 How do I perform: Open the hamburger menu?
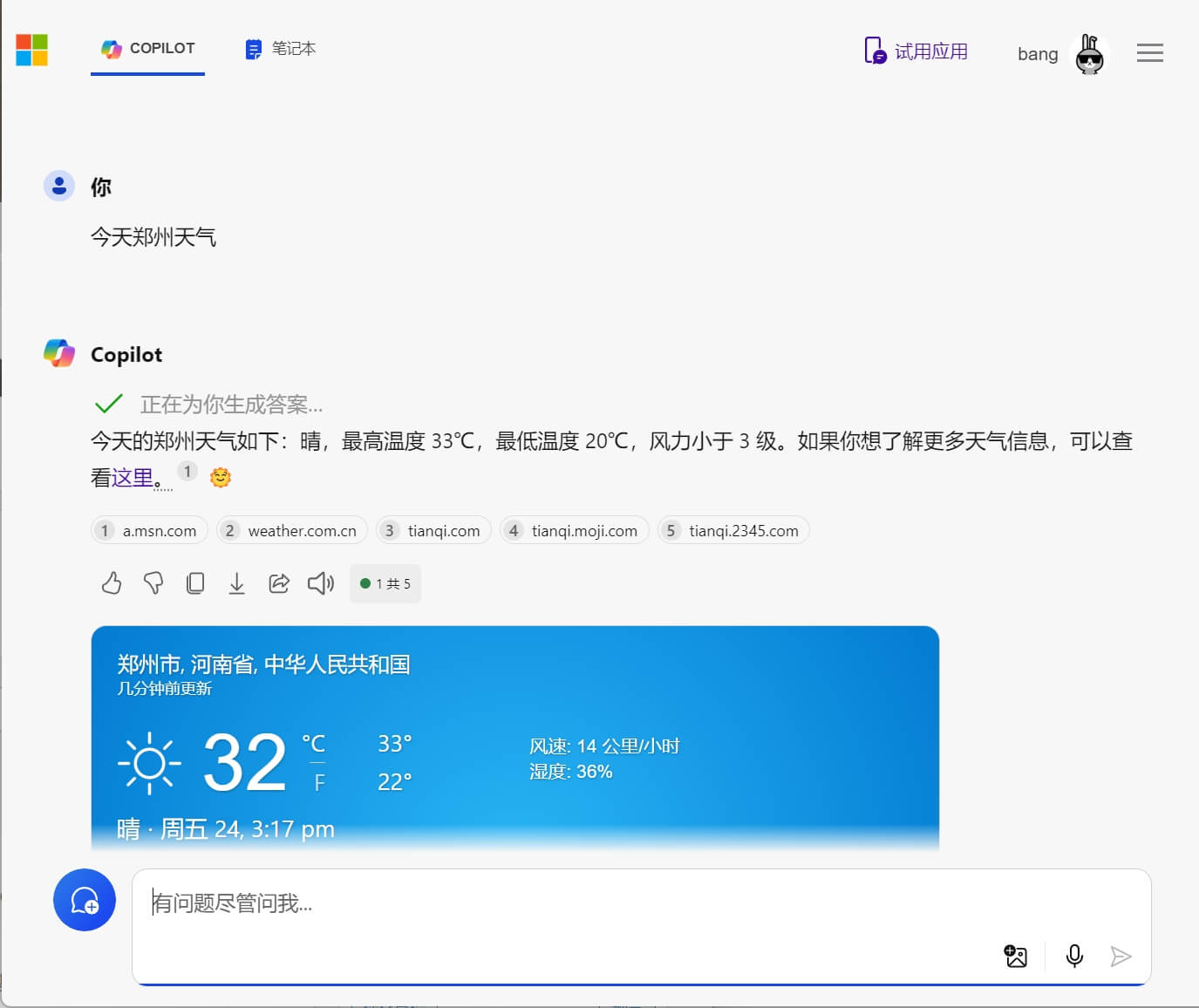pos(1149,53)
